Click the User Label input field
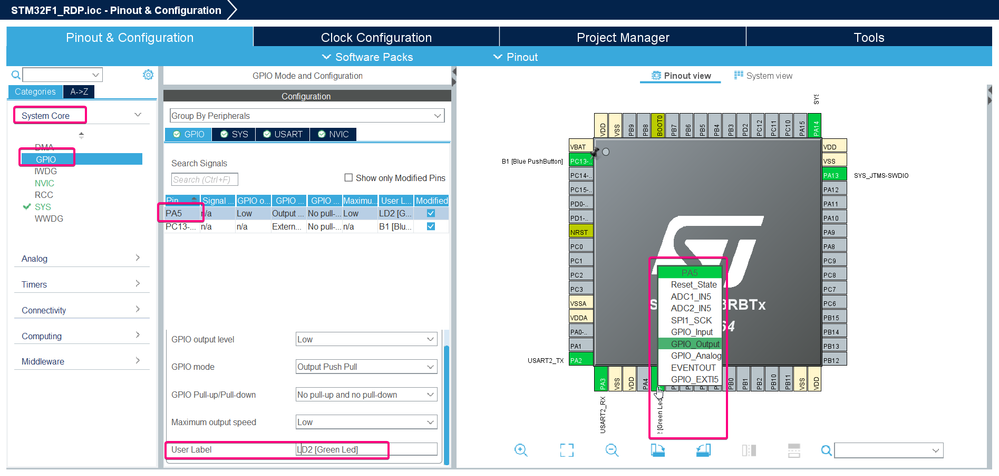 click(x=366, y=449)
